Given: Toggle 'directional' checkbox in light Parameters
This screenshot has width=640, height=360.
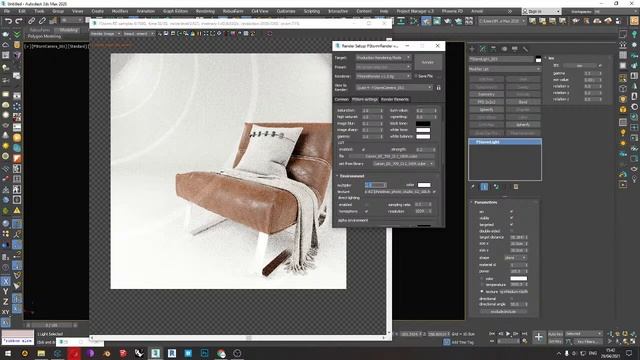Looking at the screenshot, I should (511, 298).
